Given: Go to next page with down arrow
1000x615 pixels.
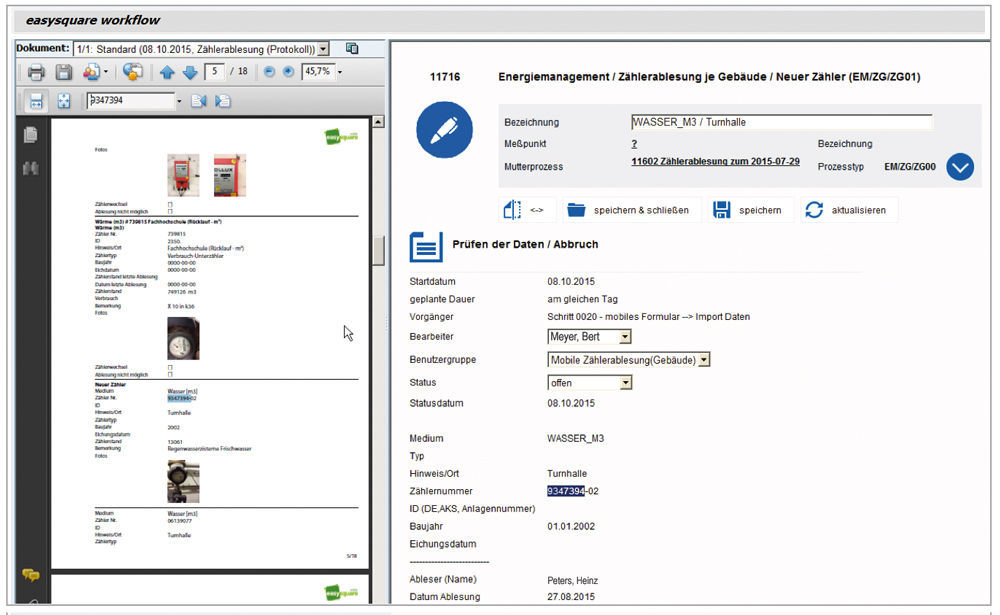Looking at the screenshot, I should (189, 72).
